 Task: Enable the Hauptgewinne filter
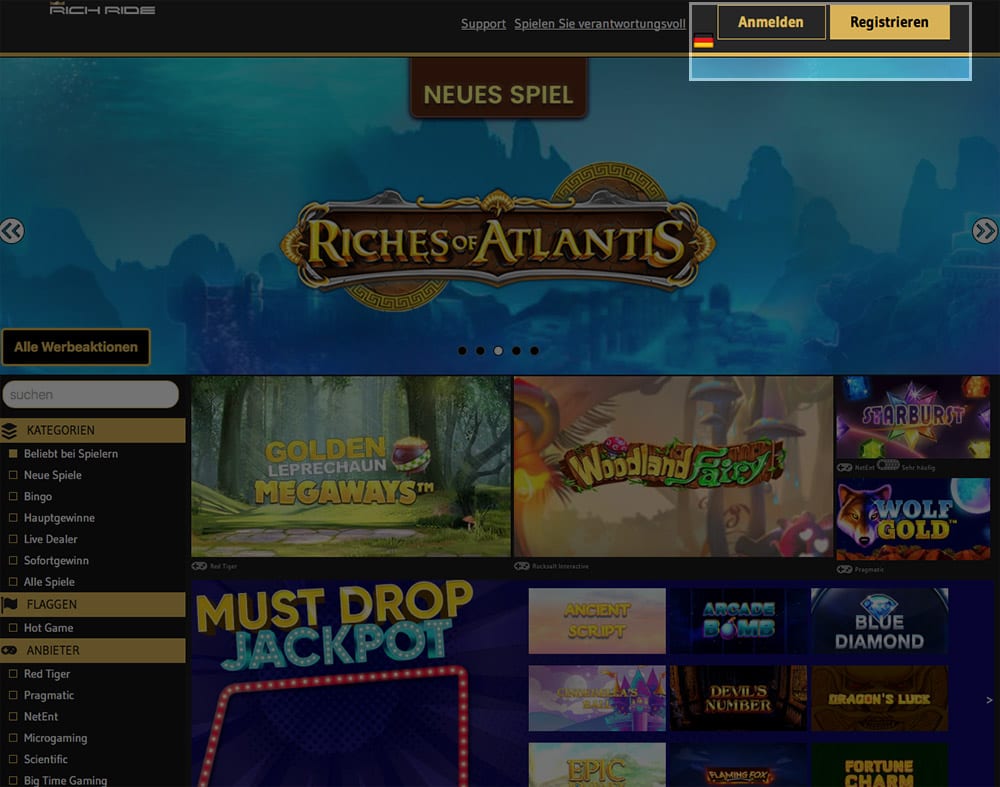[x=13, y=518]
